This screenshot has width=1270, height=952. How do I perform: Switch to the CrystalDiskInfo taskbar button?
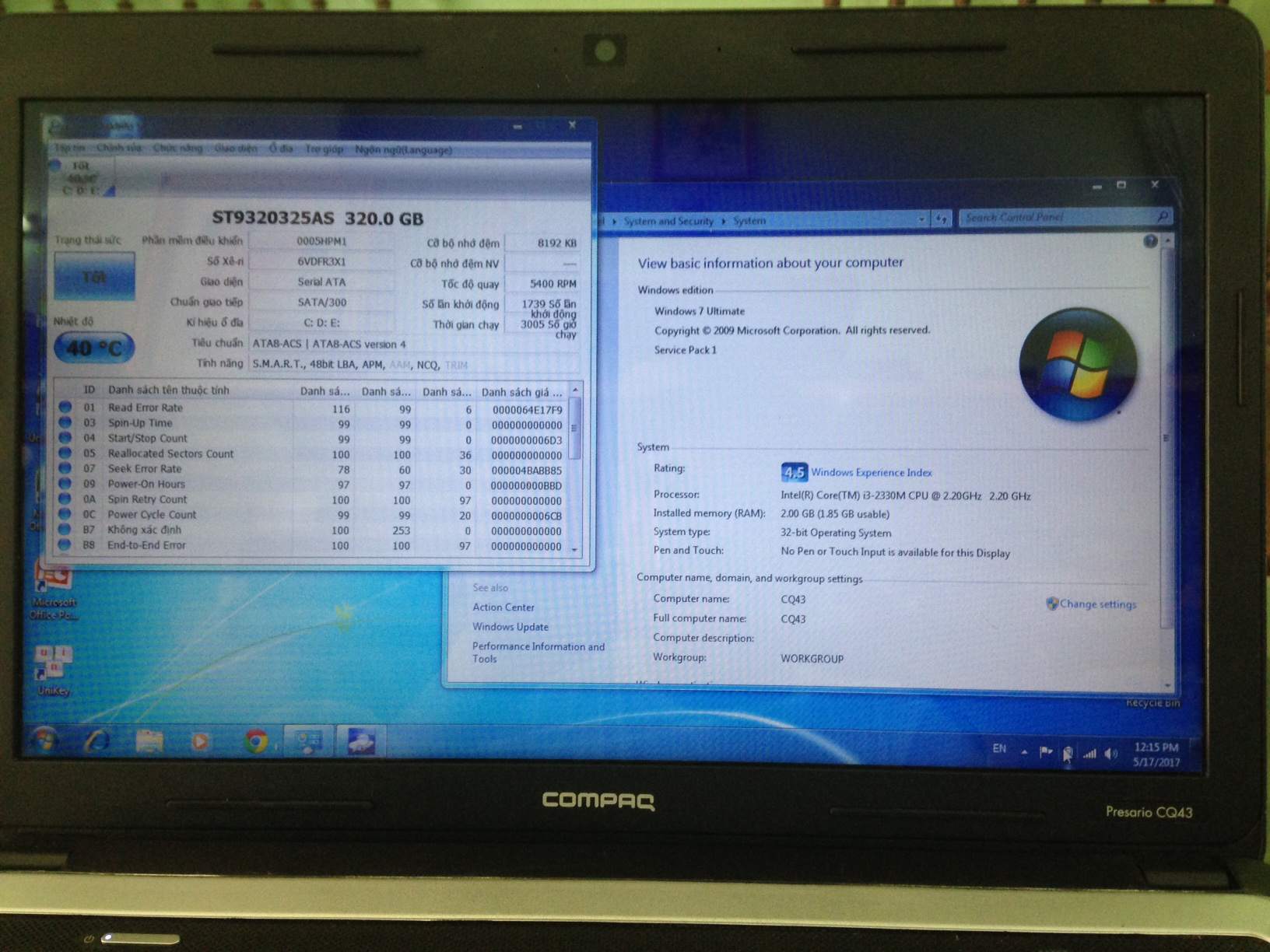(x=361, y=740)
